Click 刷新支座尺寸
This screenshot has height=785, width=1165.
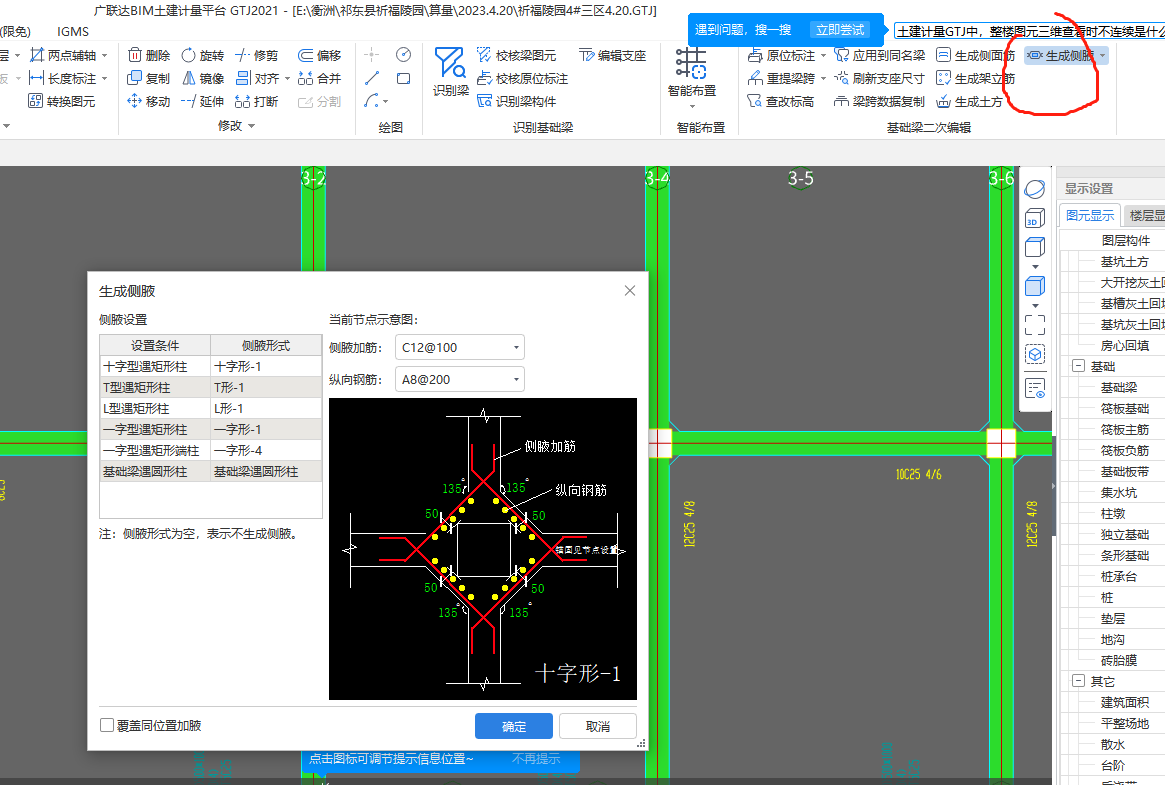click(880, 79)
